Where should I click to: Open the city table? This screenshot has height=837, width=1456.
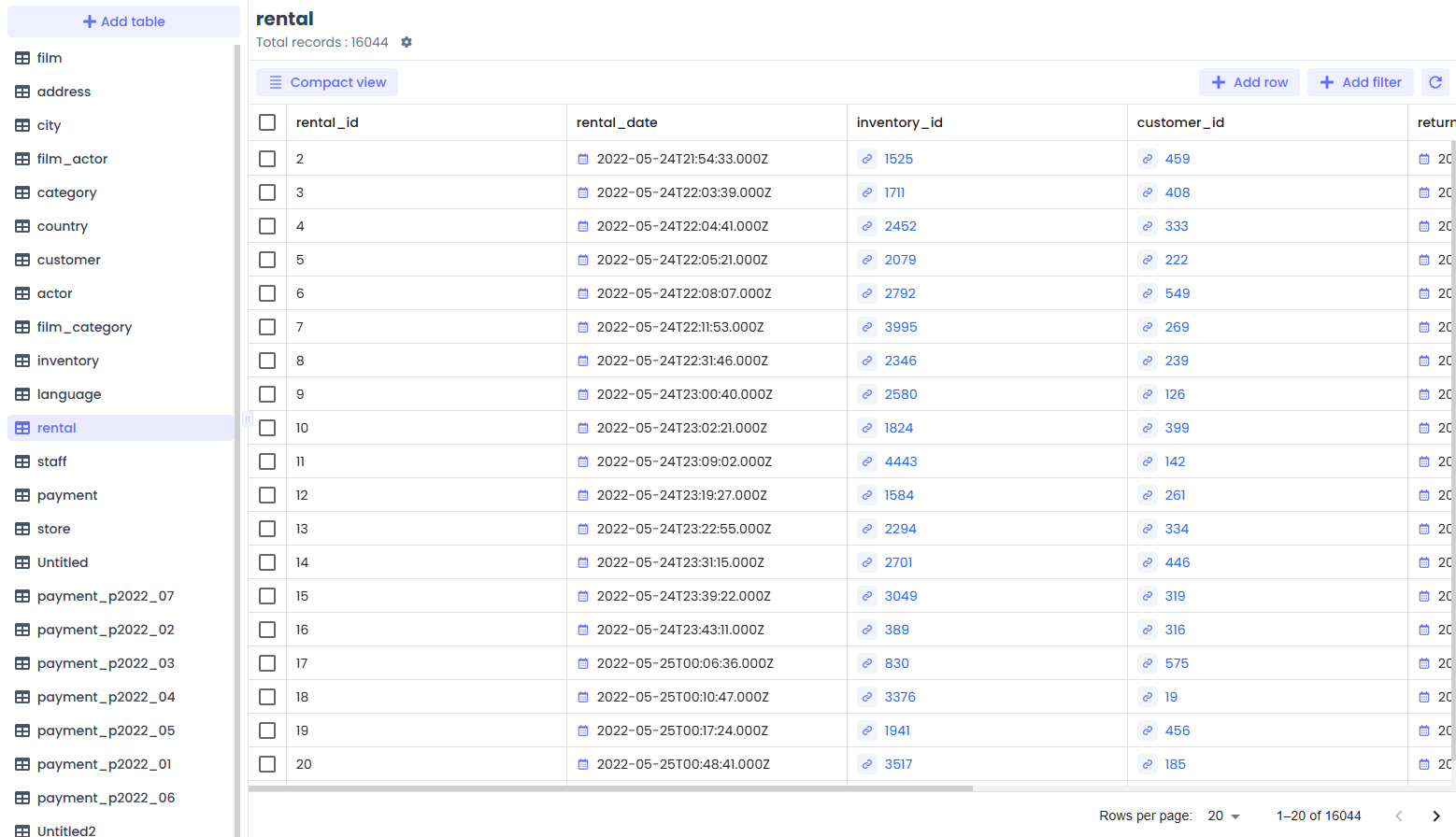[121, 125]
